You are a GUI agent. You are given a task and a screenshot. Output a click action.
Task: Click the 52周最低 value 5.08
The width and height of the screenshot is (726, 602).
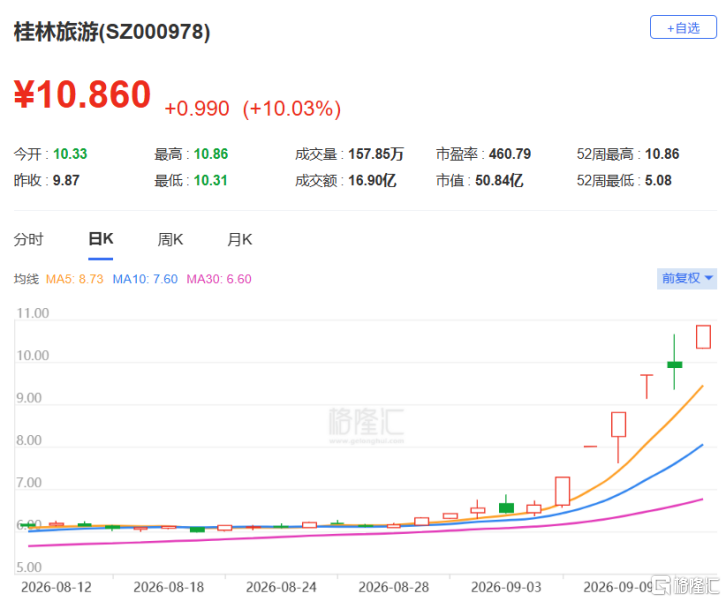click(658, 180)
